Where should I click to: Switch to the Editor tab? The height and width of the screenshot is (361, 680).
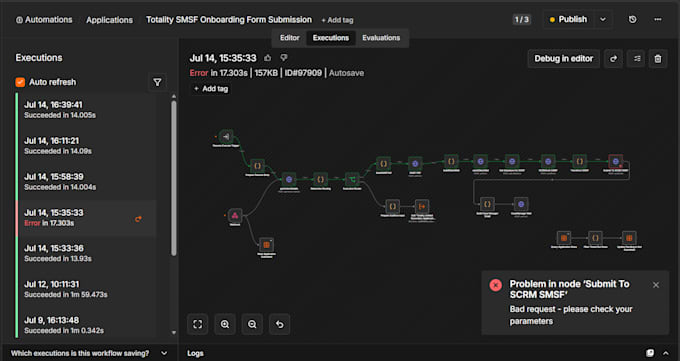click(x=290, y=38)
